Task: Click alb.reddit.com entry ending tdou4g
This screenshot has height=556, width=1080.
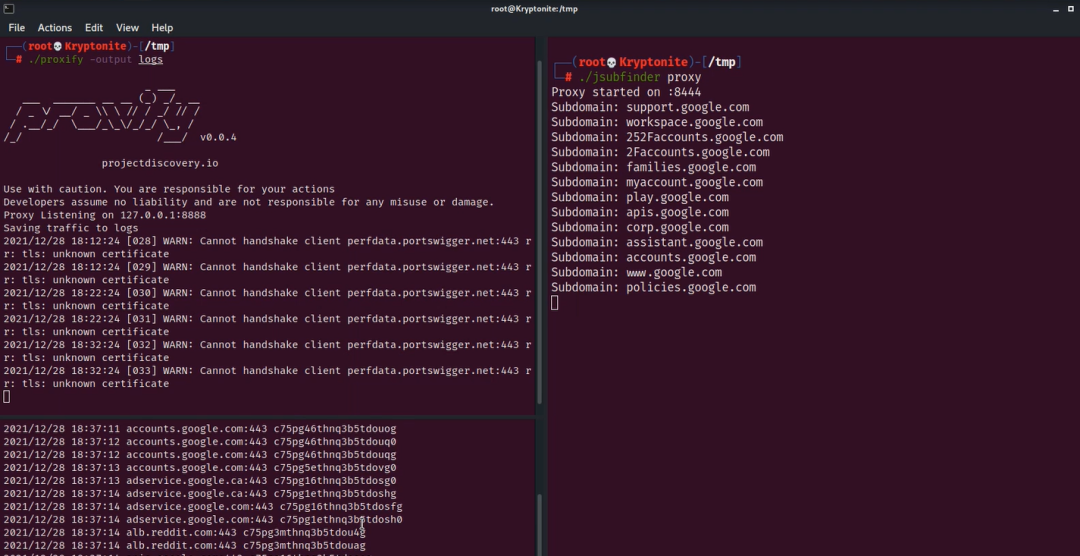Action: point(184,533)
